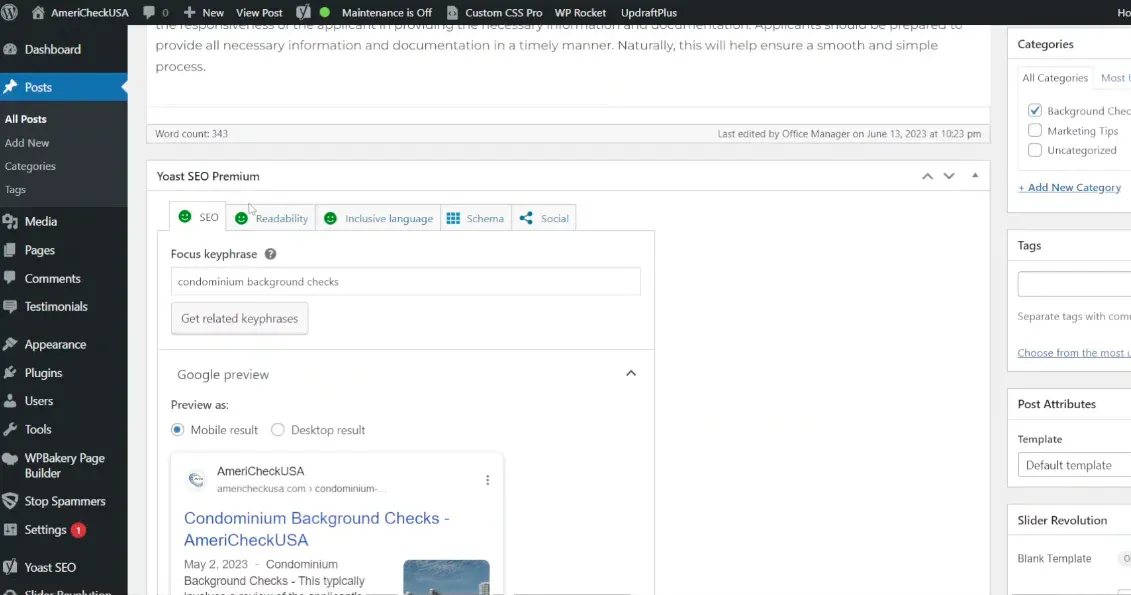
Task: Check the Marketing Tips category
Action: (1035, 131)
